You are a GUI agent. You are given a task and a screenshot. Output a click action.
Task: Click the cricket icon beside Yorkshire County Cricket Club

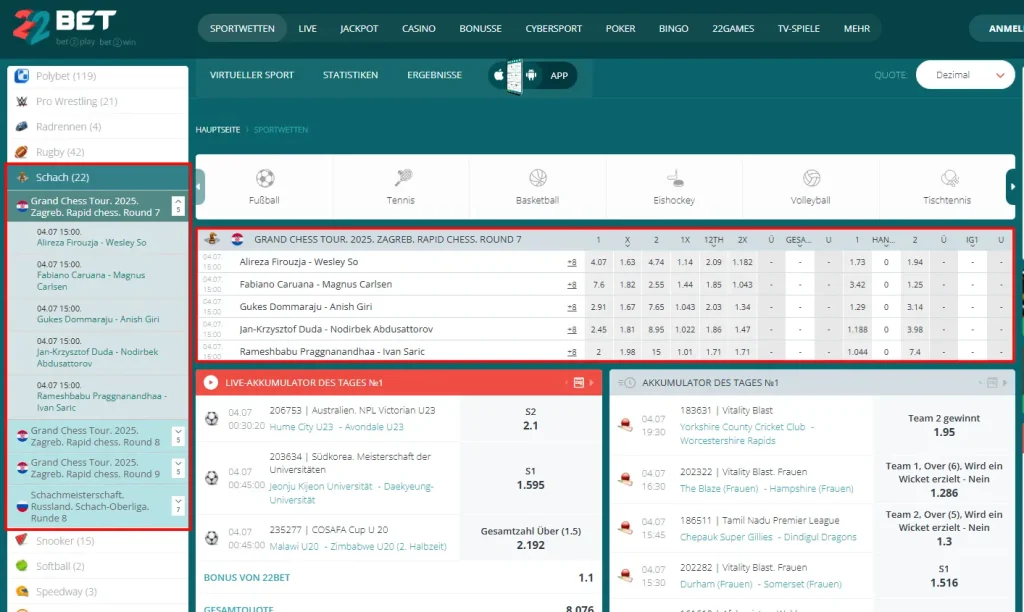[x=625, y=425]
